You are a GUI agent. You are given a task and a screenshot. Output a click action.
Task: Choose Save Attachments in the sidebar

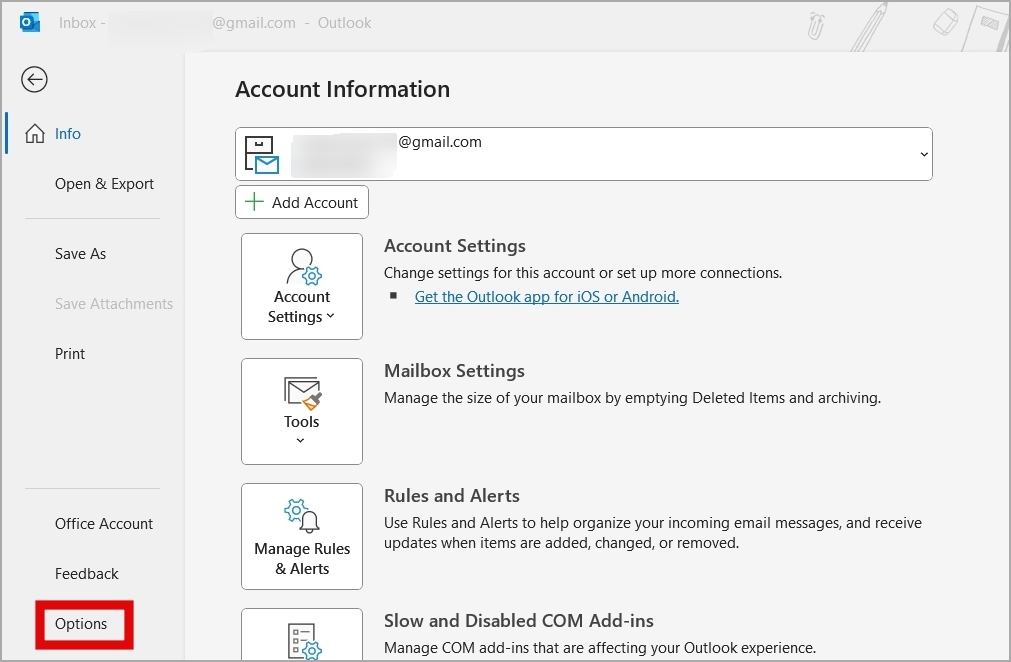(x=114, y=304)
